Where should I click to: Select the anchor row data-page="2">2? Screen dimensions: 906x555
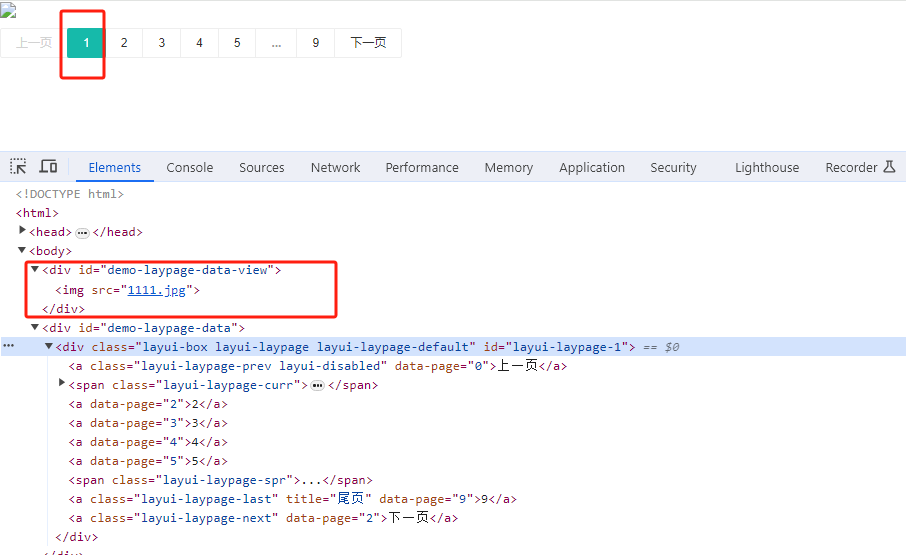[x=148, y=404]
